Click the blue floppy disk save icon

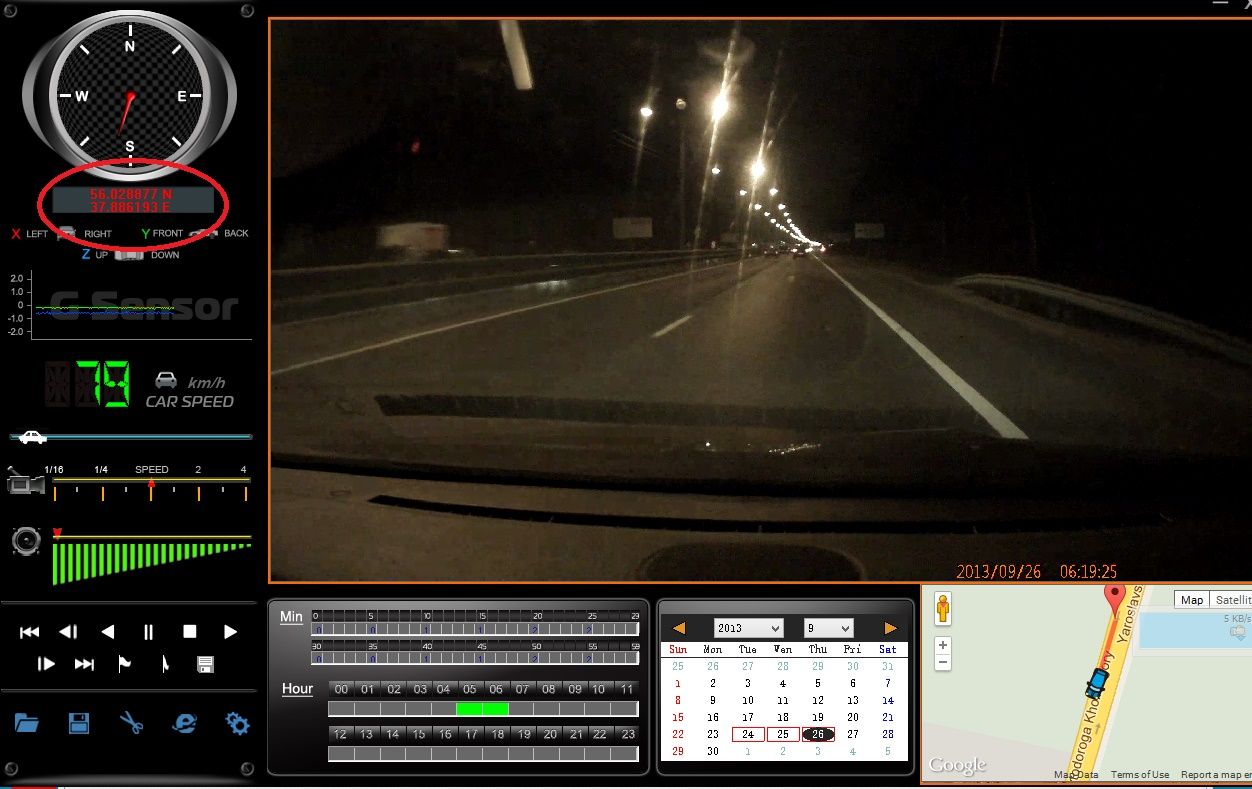click(x=79, y=723)
